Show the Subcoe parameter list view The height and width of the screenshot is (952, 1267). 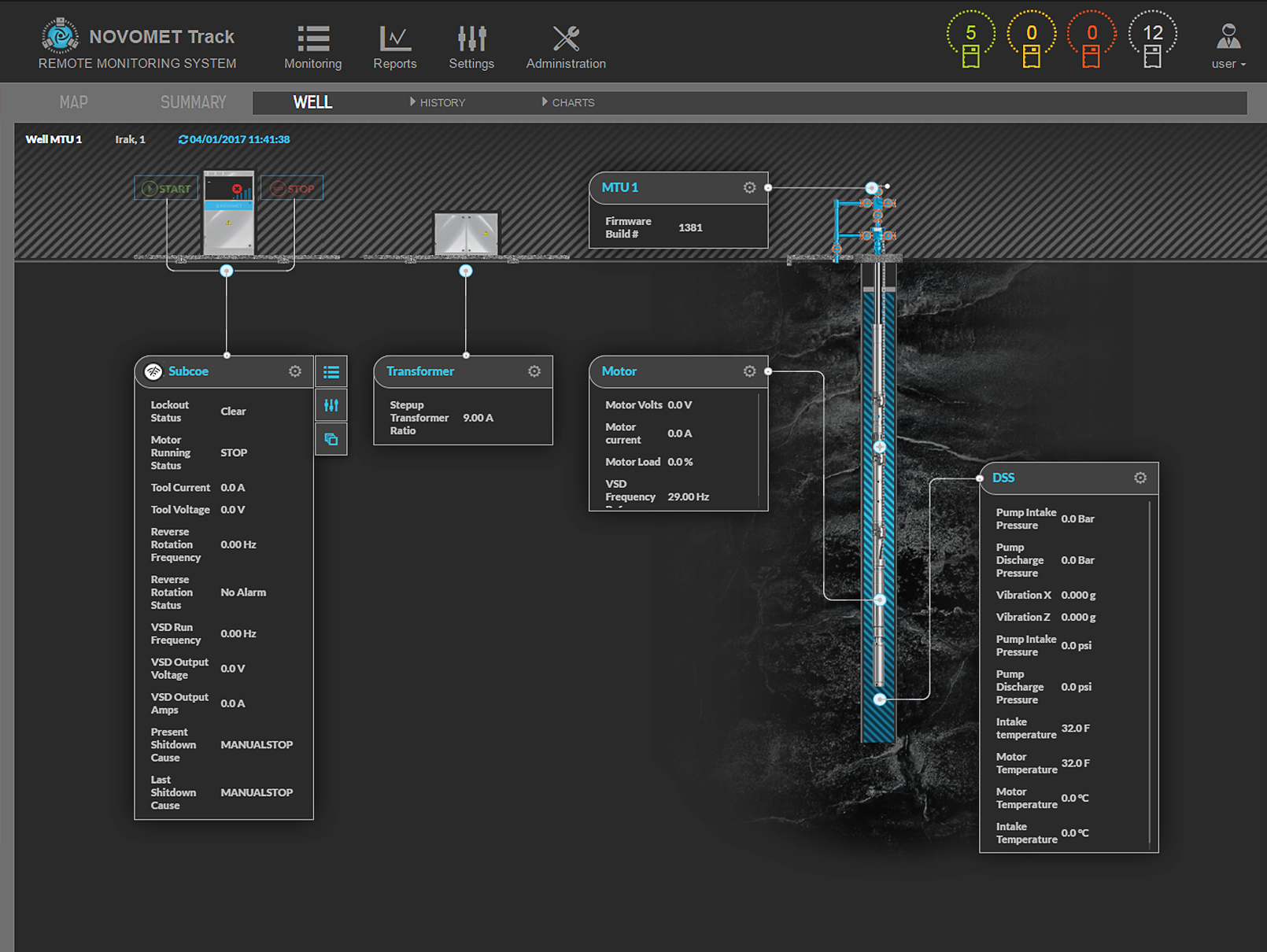pyautogui.click(x=331, y=372)
